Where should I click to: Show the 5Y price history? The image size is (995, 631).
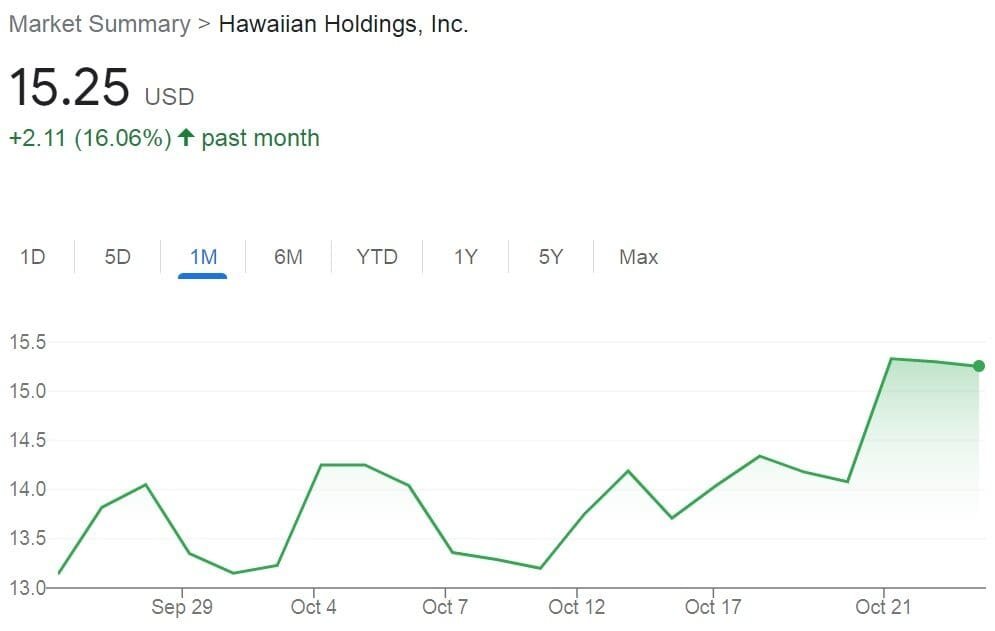[x=550, y=257]
